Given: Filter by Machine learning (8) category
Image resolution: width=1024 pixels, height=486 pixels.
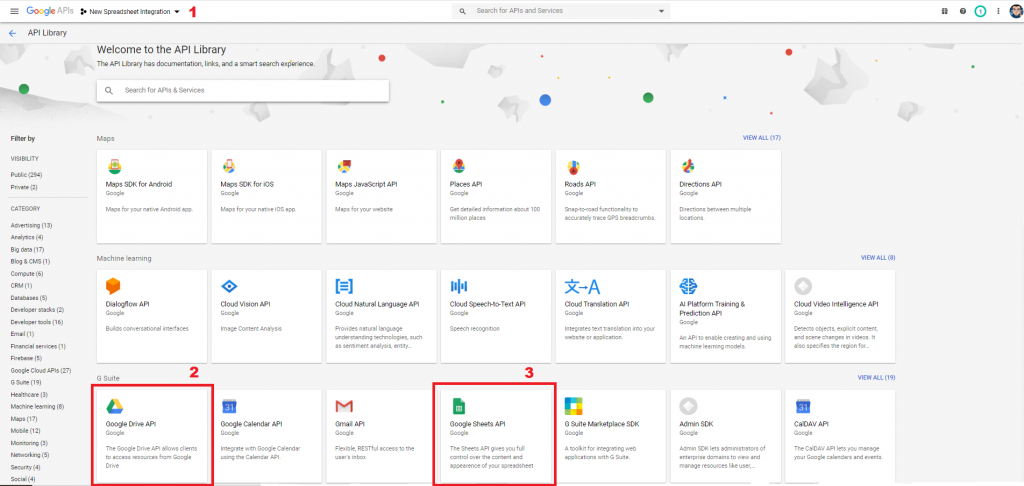Looking at the screenshot, I should 37,406.
